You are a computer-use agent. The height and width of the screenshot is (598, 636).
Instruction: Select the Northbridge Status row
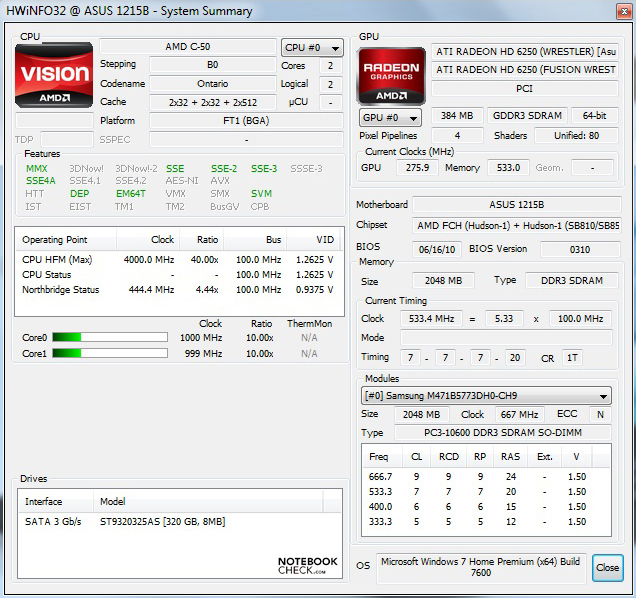pyautogui.click(x=179, y=290)
